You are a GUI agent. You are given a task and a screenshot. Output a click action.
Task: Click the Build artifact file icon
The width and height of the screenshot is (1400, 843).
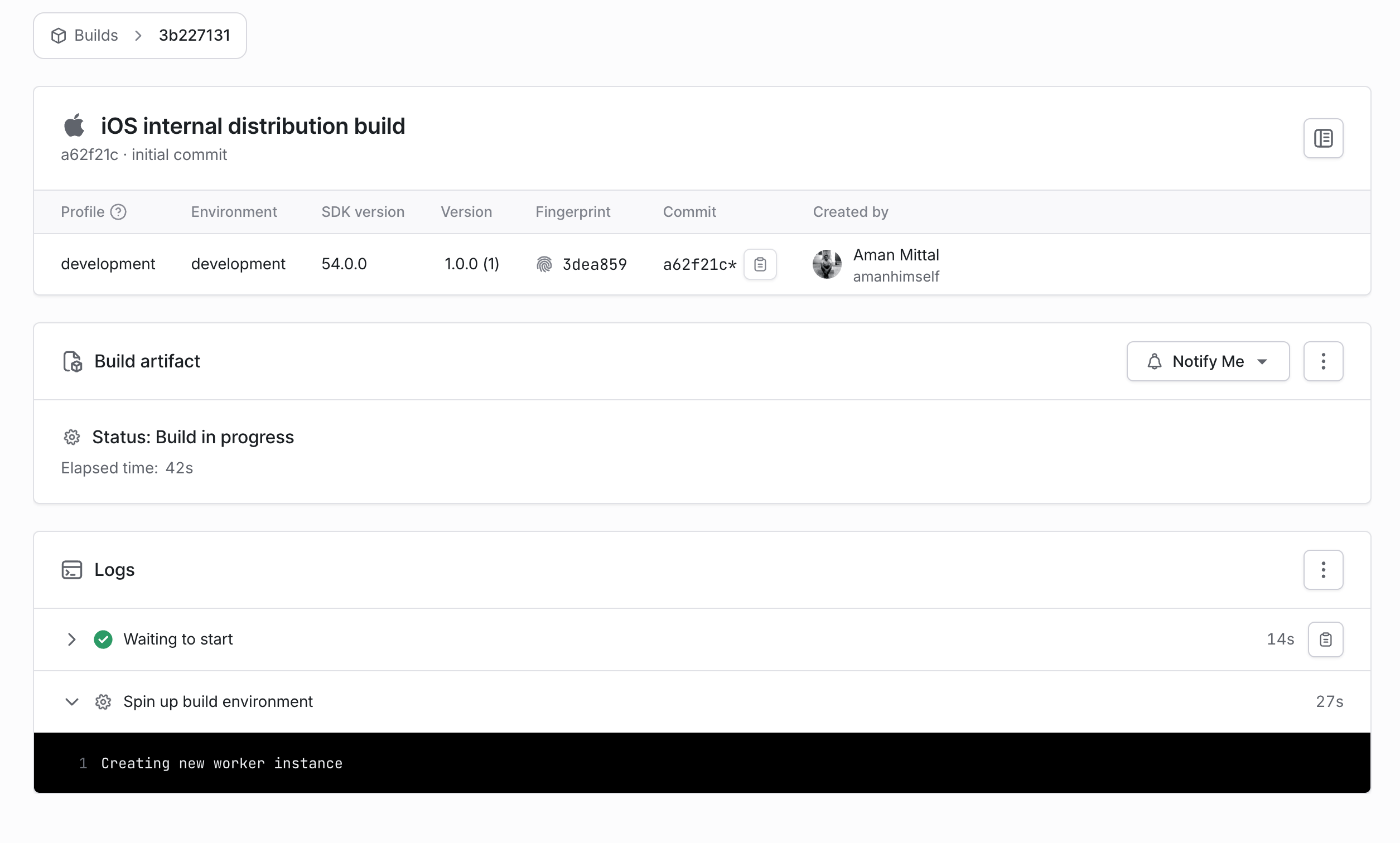click(72, 361)
